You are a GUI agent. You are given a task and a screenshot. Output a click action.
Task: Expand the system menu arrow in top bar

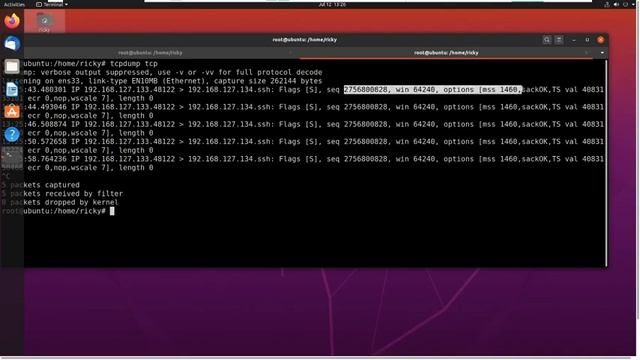point(633,4)
